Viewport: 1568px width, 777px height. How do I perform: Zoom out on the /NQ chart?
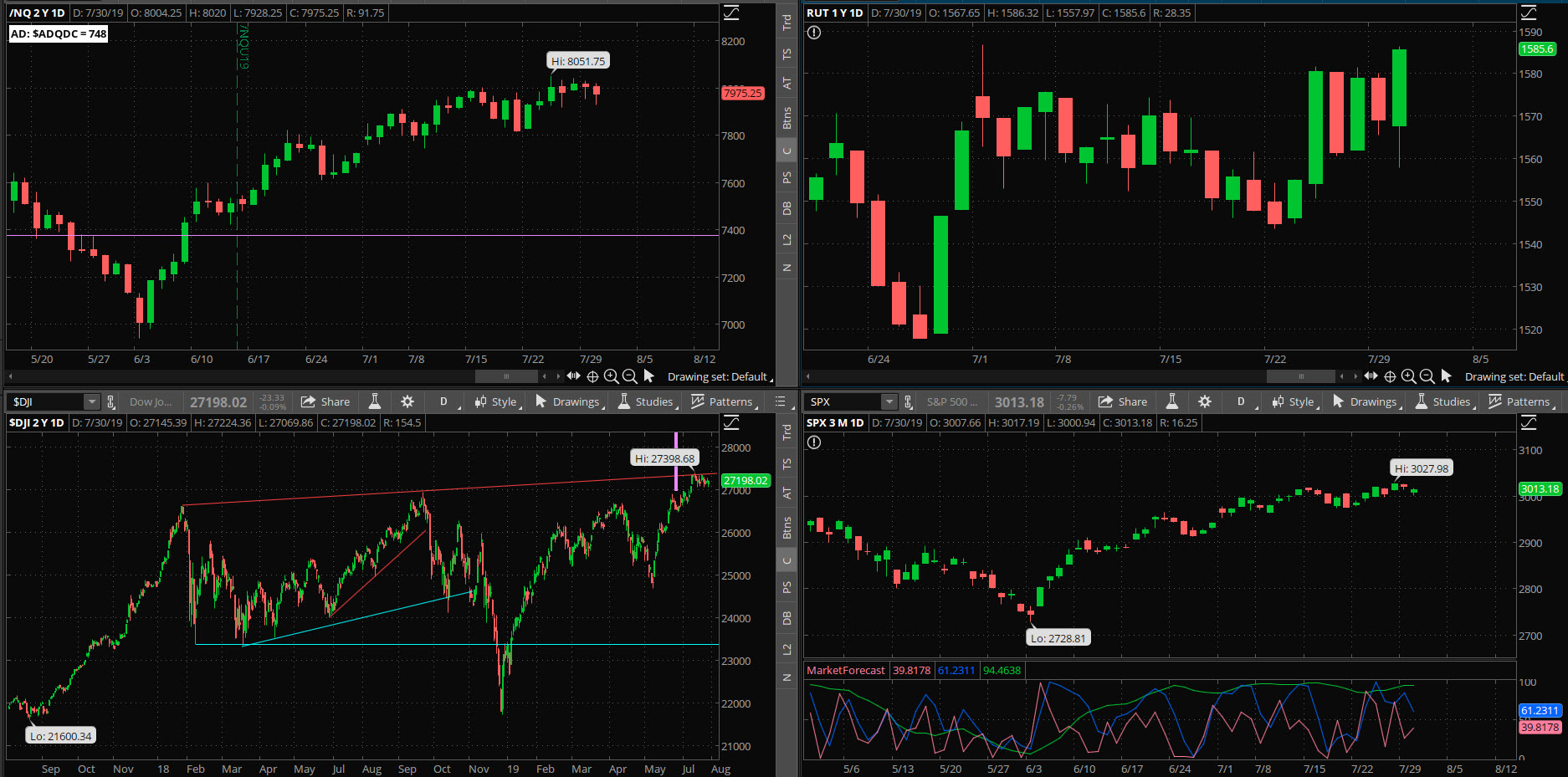pyautogui.click(x=630, y=376)
